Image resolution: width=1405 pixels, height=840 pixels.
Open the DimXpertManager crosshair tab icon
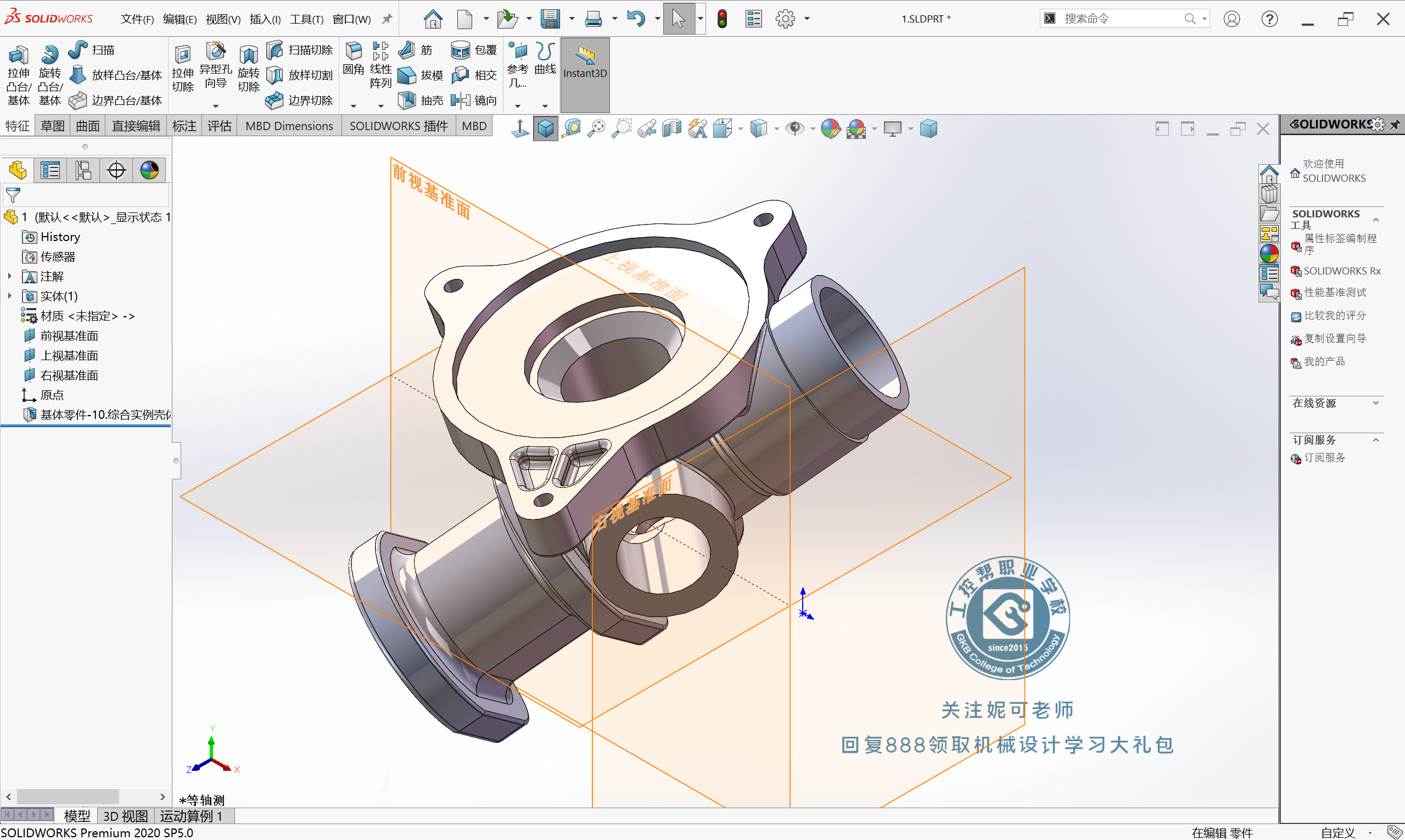coord(116,170)
